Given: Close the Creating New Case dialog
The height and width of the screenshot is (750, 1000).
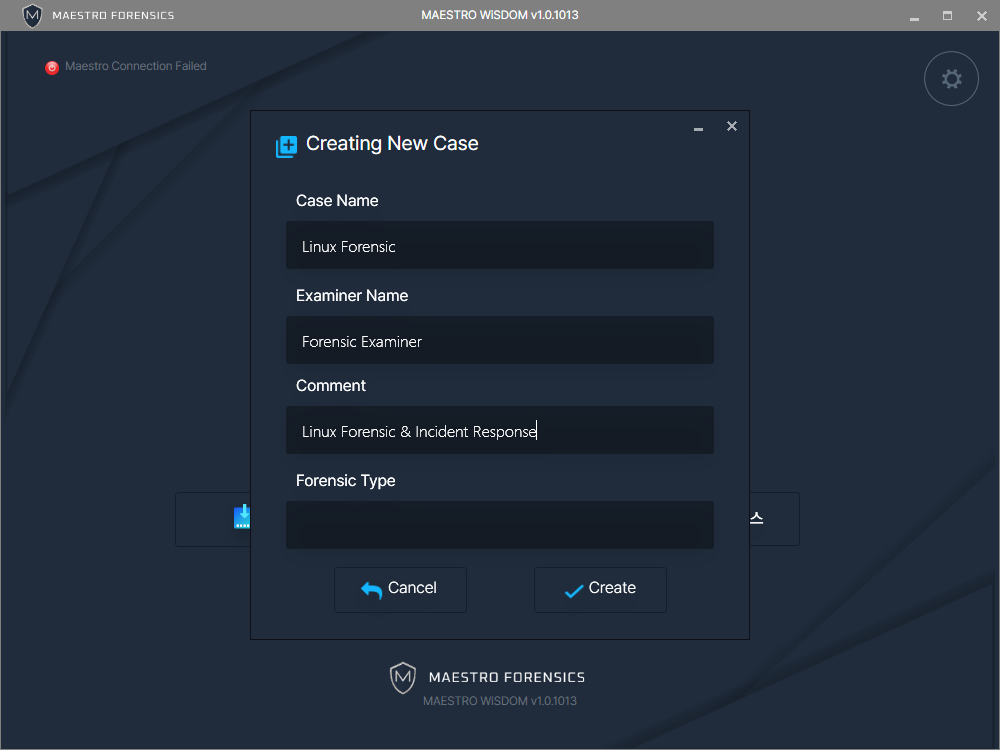Looking at the screenshot, I should pyautogui.click(x=732, y=126).
